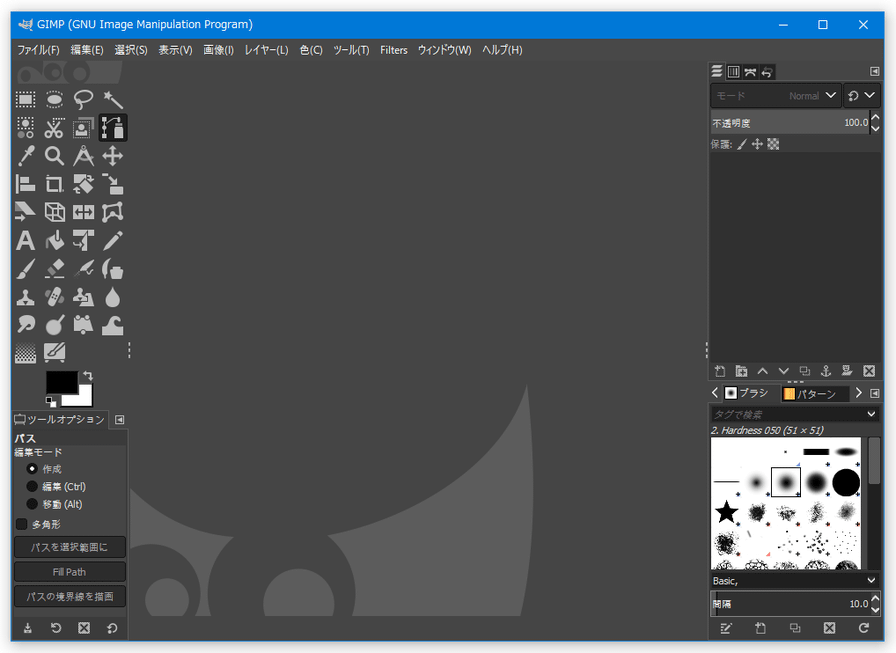Choose the 移動 (Alt) edit mode radio
The image size is (896, 653).
point(32,504)
